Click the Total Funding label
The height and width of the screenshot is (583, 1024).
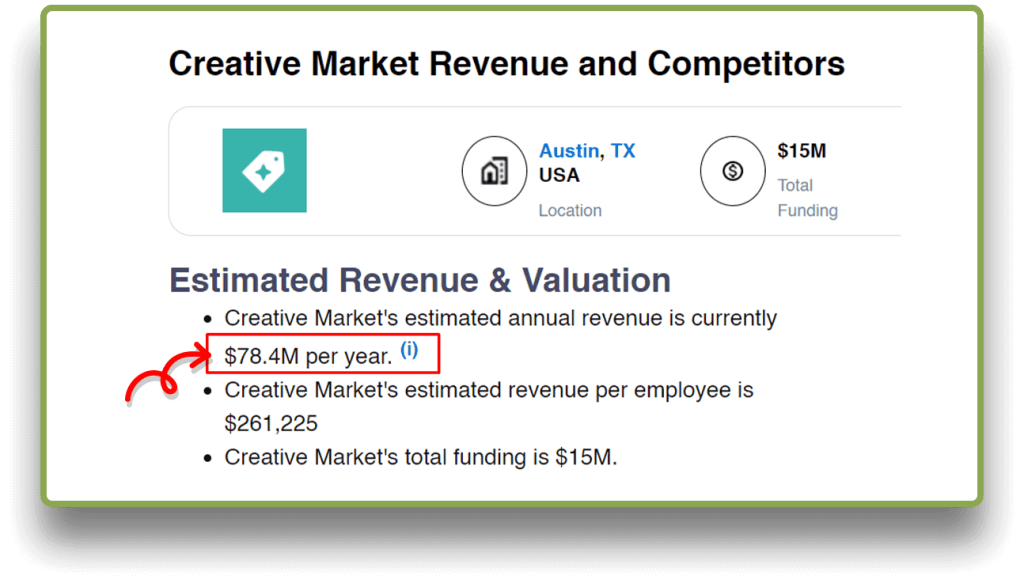[807, 197]
